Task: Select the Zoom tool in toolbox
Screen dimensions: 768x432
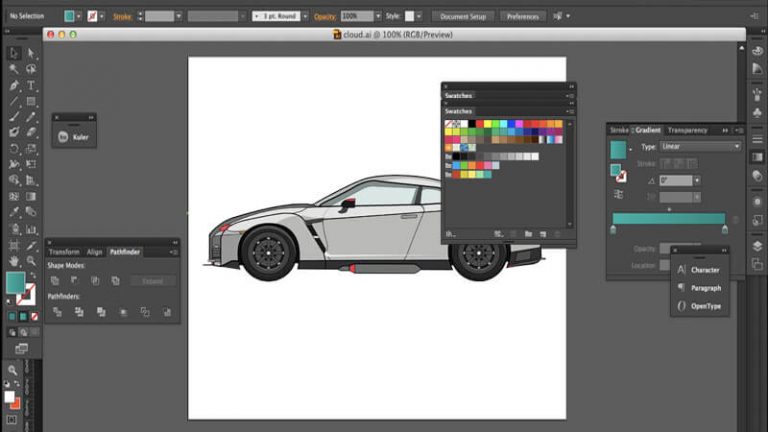Action: (x=31, y=261)
